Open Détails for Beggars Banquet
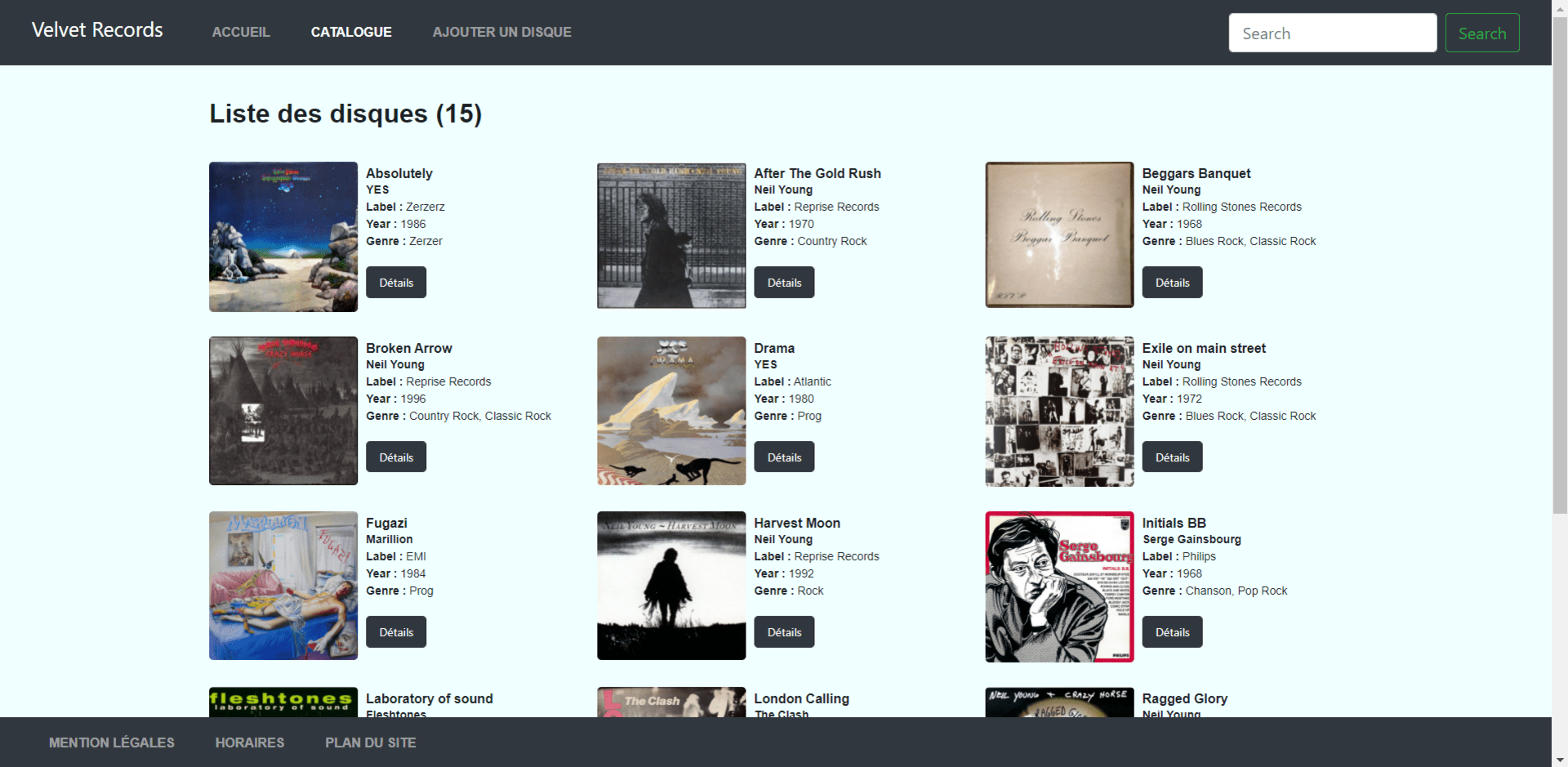Image resolution: width=1568 pixels, height=767 pixels. click(1172, 283)
